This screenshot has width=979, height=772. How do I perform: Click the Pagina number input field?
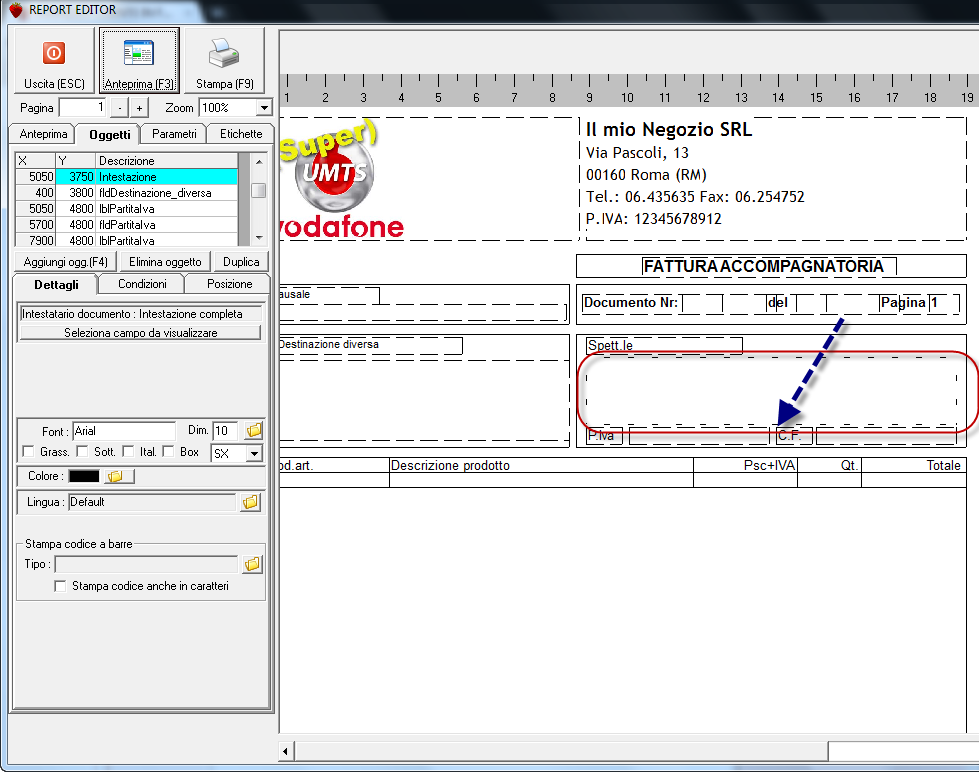(x=83, y=108)
